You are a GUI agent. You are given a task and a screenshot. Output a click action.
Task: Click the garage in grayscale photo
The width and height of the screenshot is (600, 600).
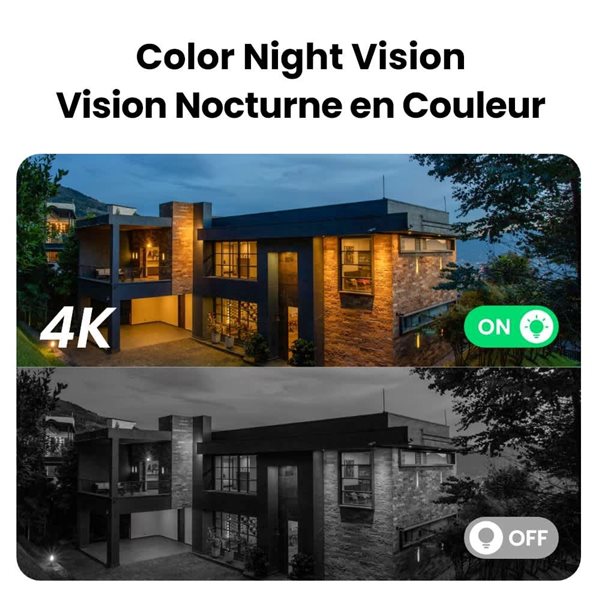point(155,525)
